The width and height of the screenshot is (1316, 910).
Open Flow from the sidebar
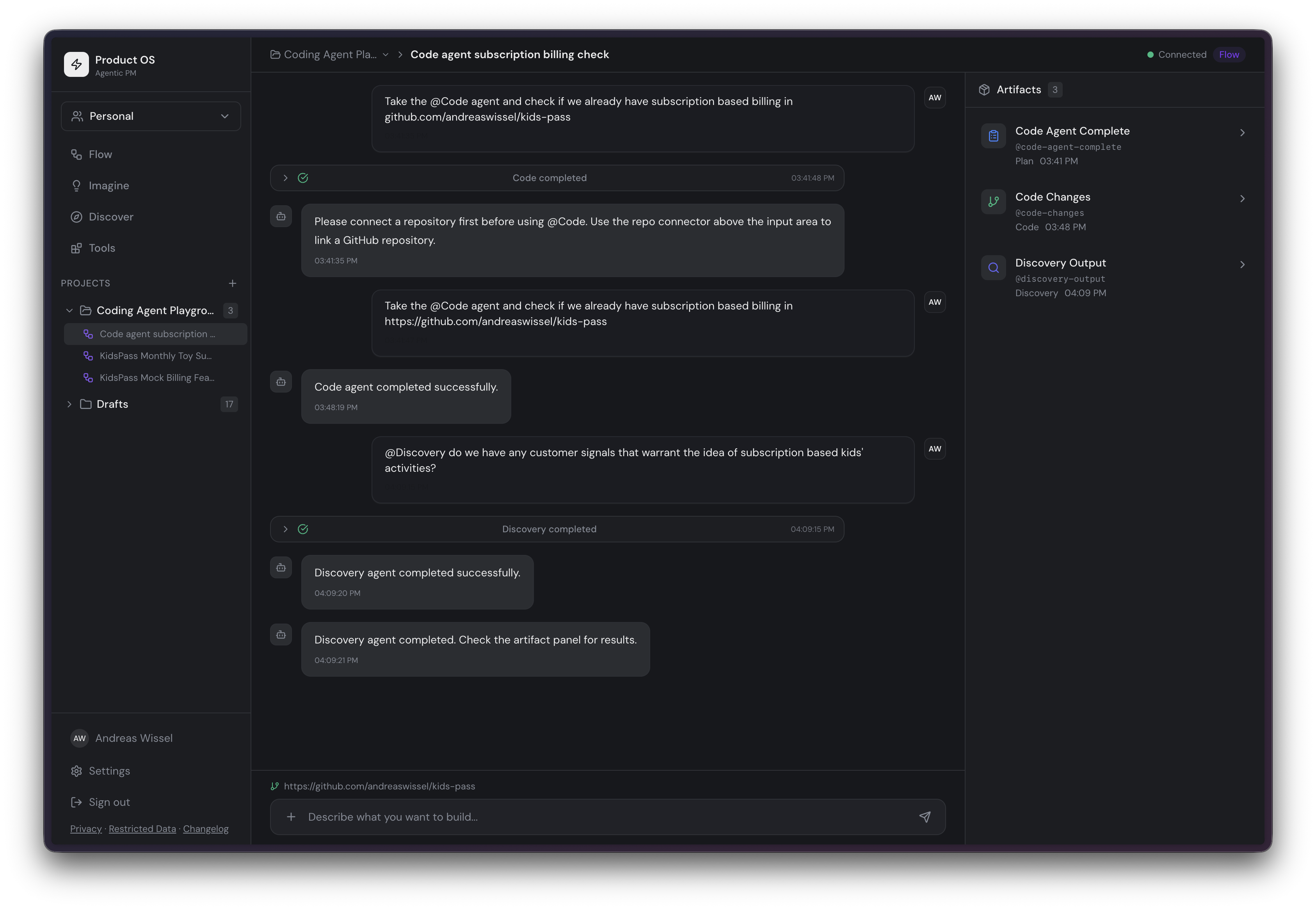click(100, 154)
